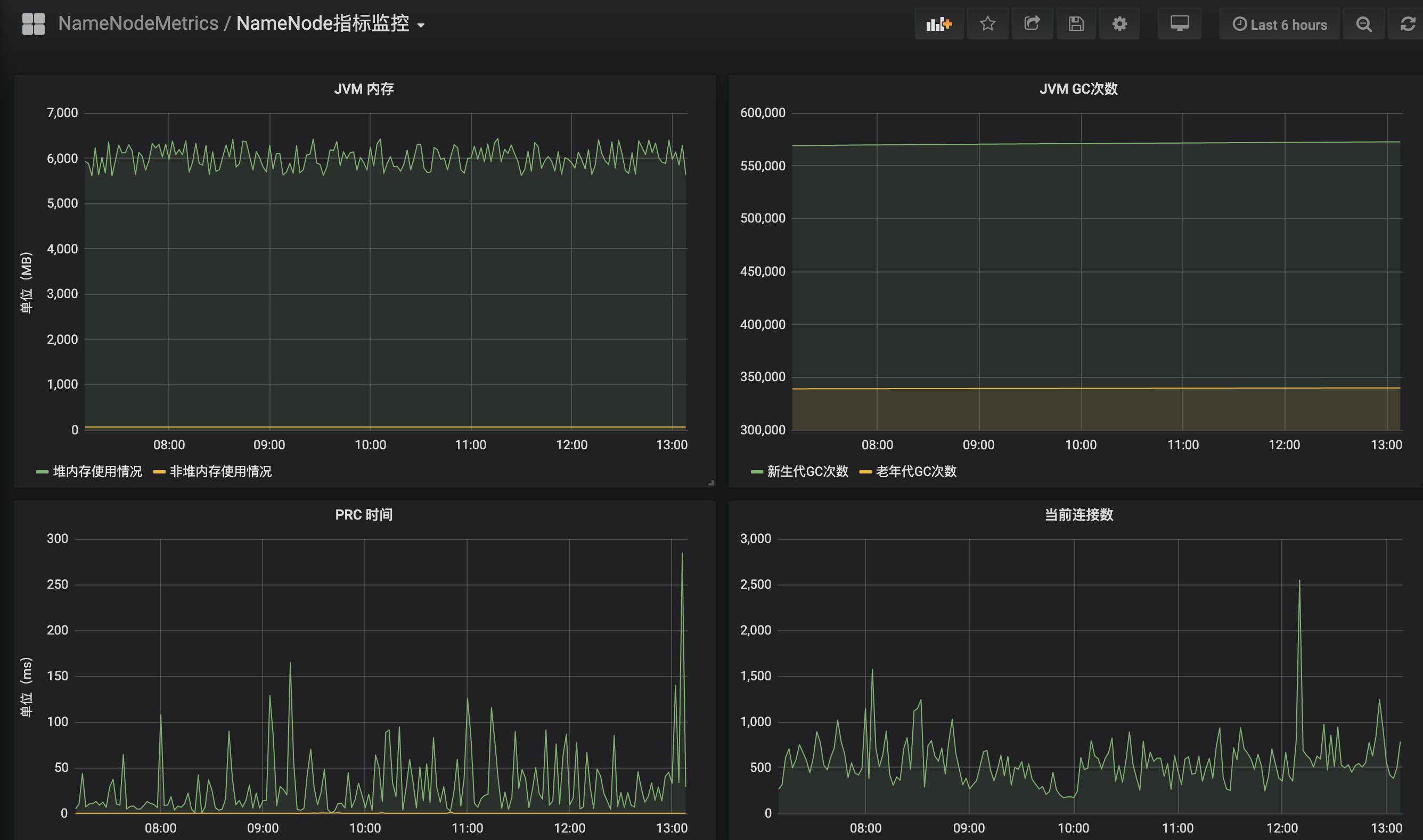Toggle the 非堆内存使用情况 legend series
The image size is (1423, 840).
[220, 472]
